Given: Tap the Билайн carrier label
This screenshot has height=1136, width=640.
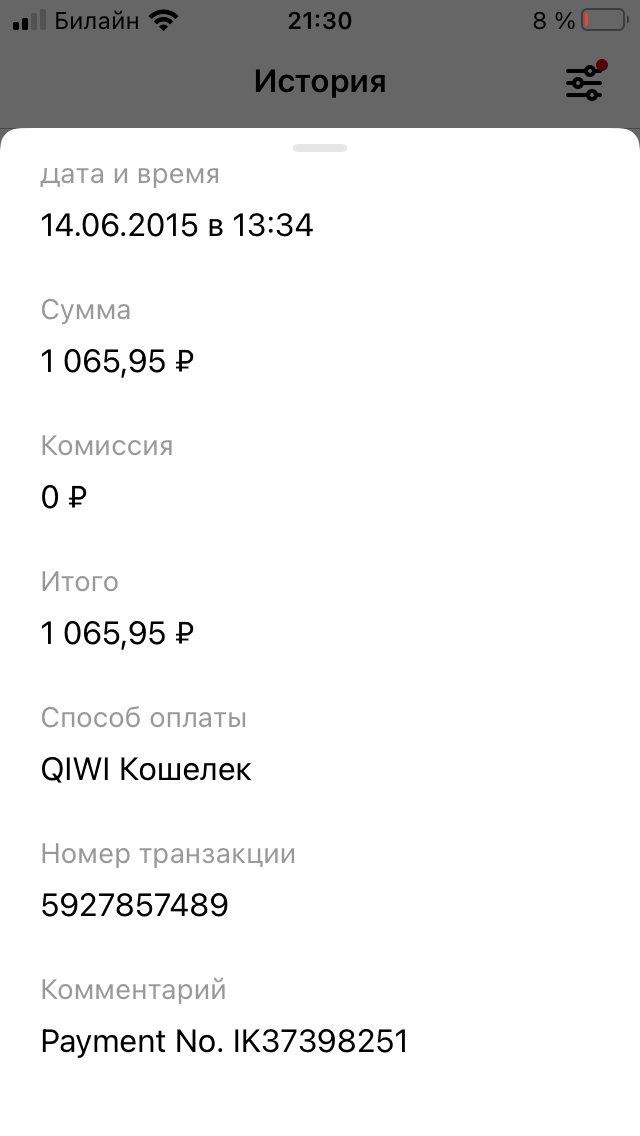Looking at the screenshot, I should (x=96, y=20).
